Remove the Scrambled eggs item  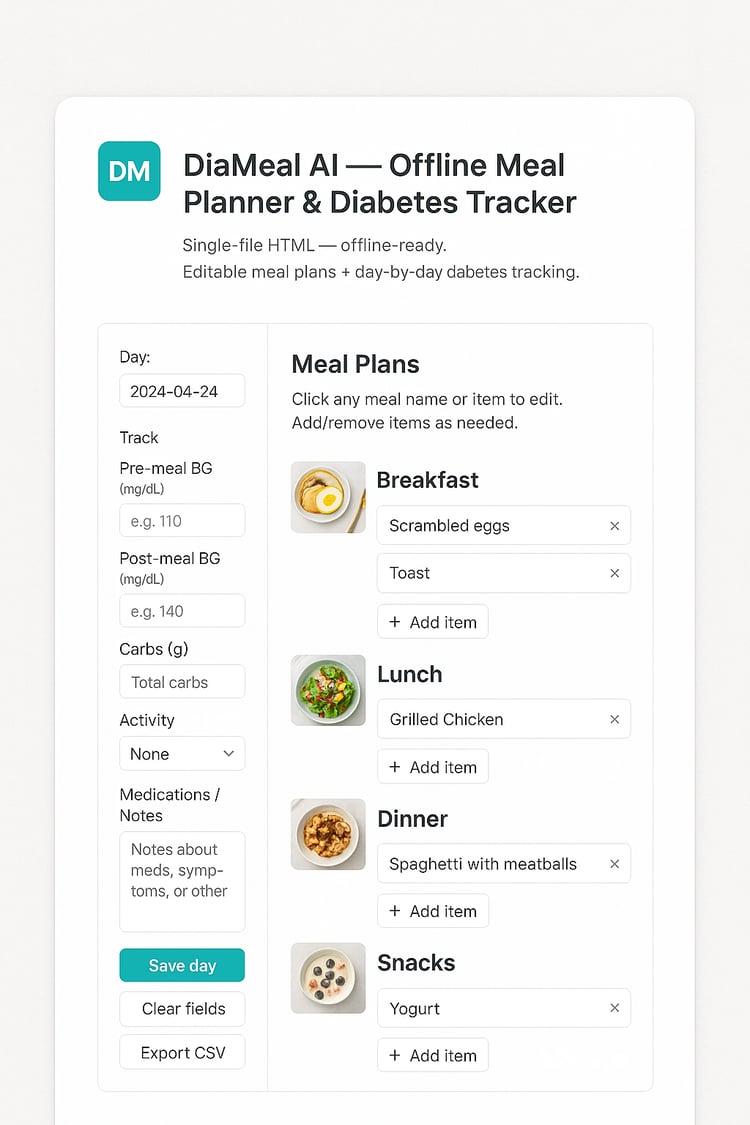pyautogui.click(x=614, y=526)
